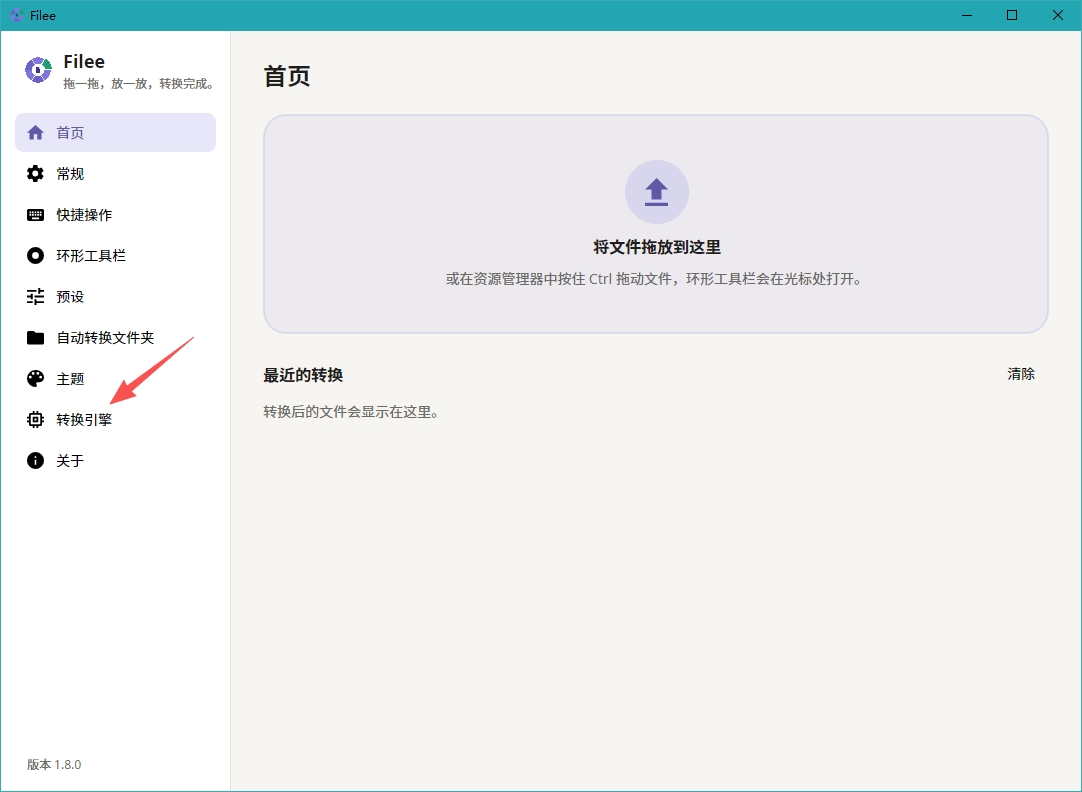
Task: Close the Filee window
Action: pos(1058,15)
